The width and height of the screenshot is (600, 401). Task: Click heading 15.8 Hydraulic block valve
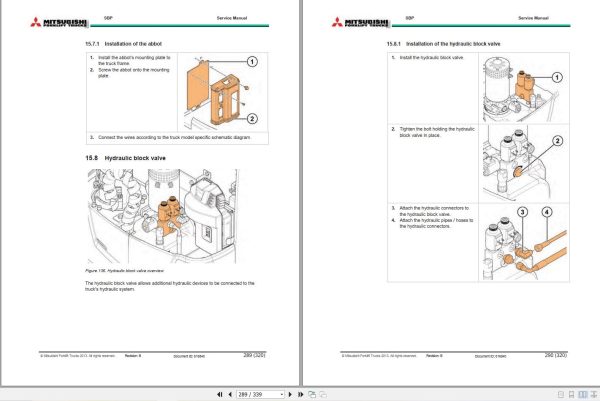[126, 158]
